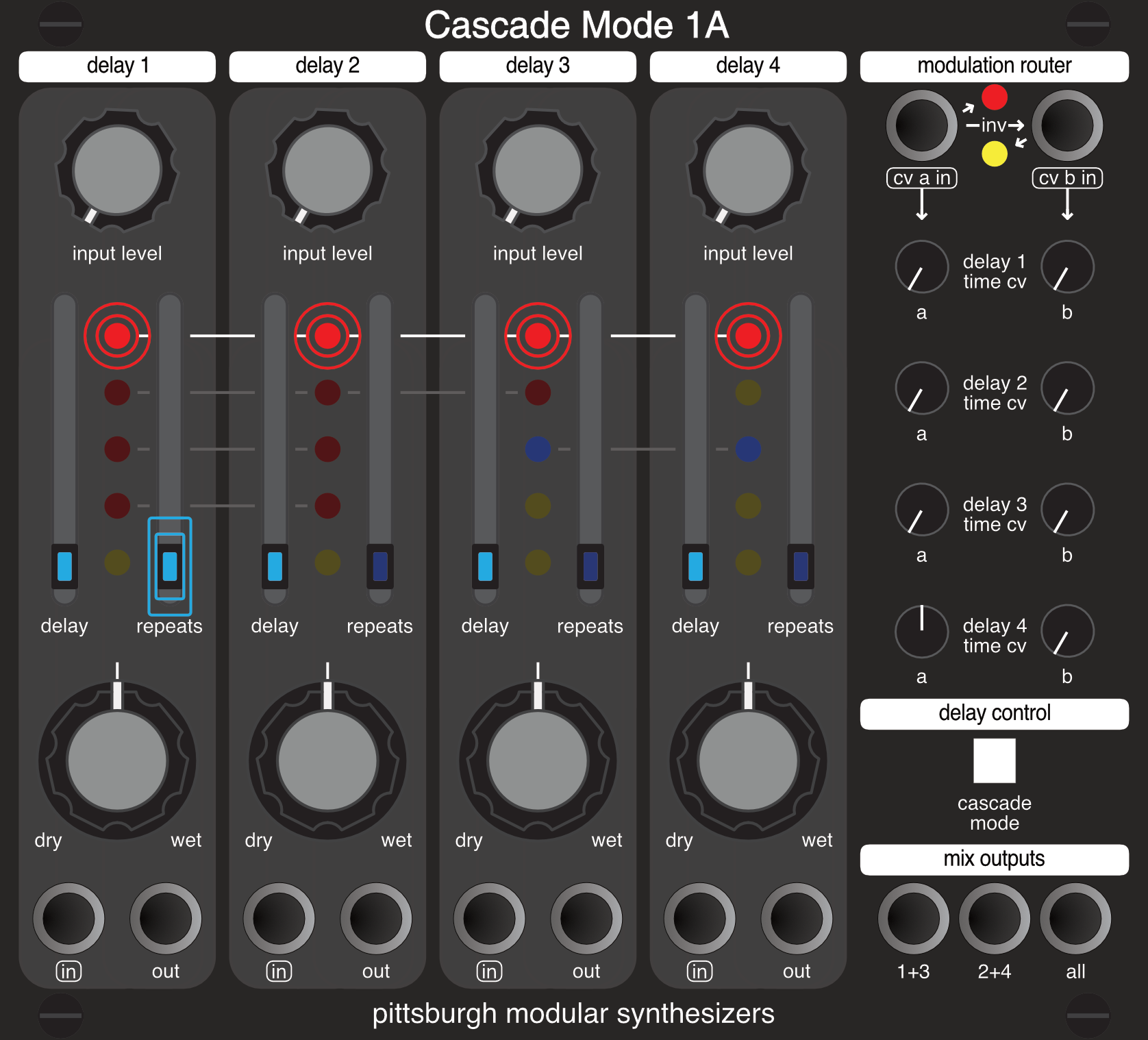Click the delay 3 dry/wet knob
The height and width of the screenshot is (1040, 1148).
pyautogui.click(x=538, y=760)
